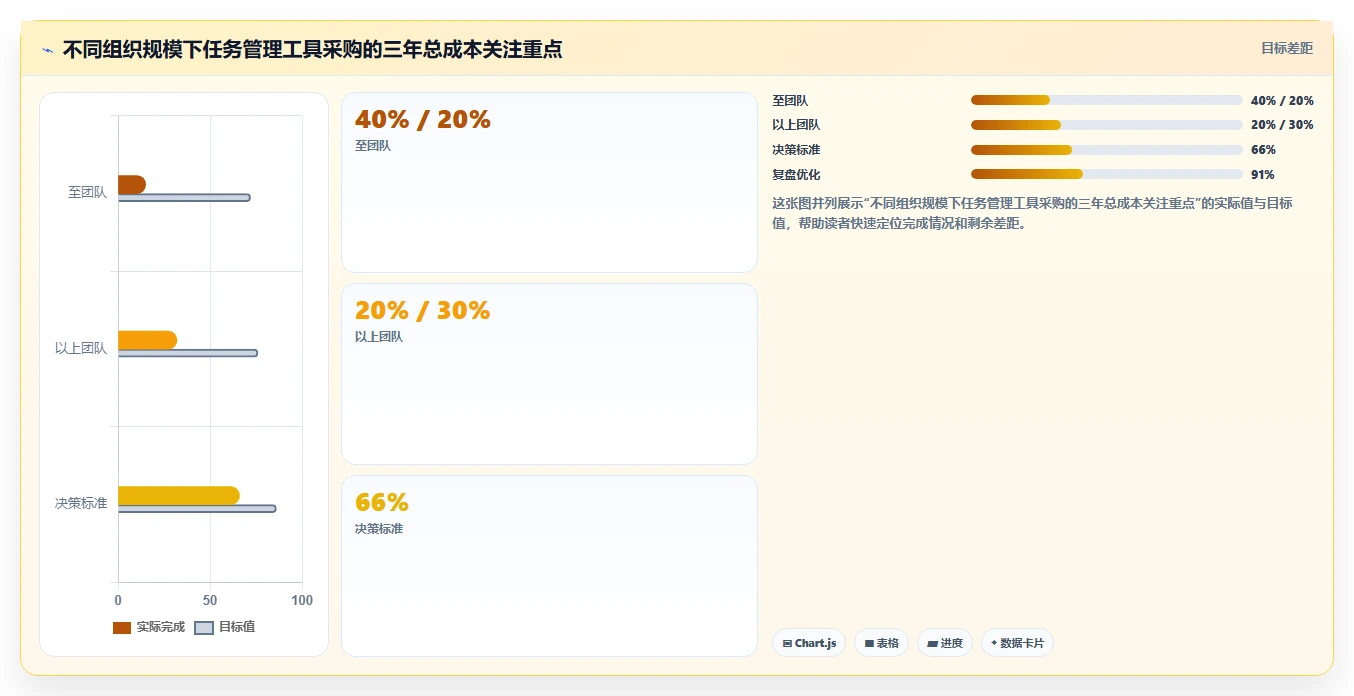The width and height of the screenshot is (1354, 696).
Task: Click the yellow 实际完成 bar for 决策标准
Action: coord(179,496)
